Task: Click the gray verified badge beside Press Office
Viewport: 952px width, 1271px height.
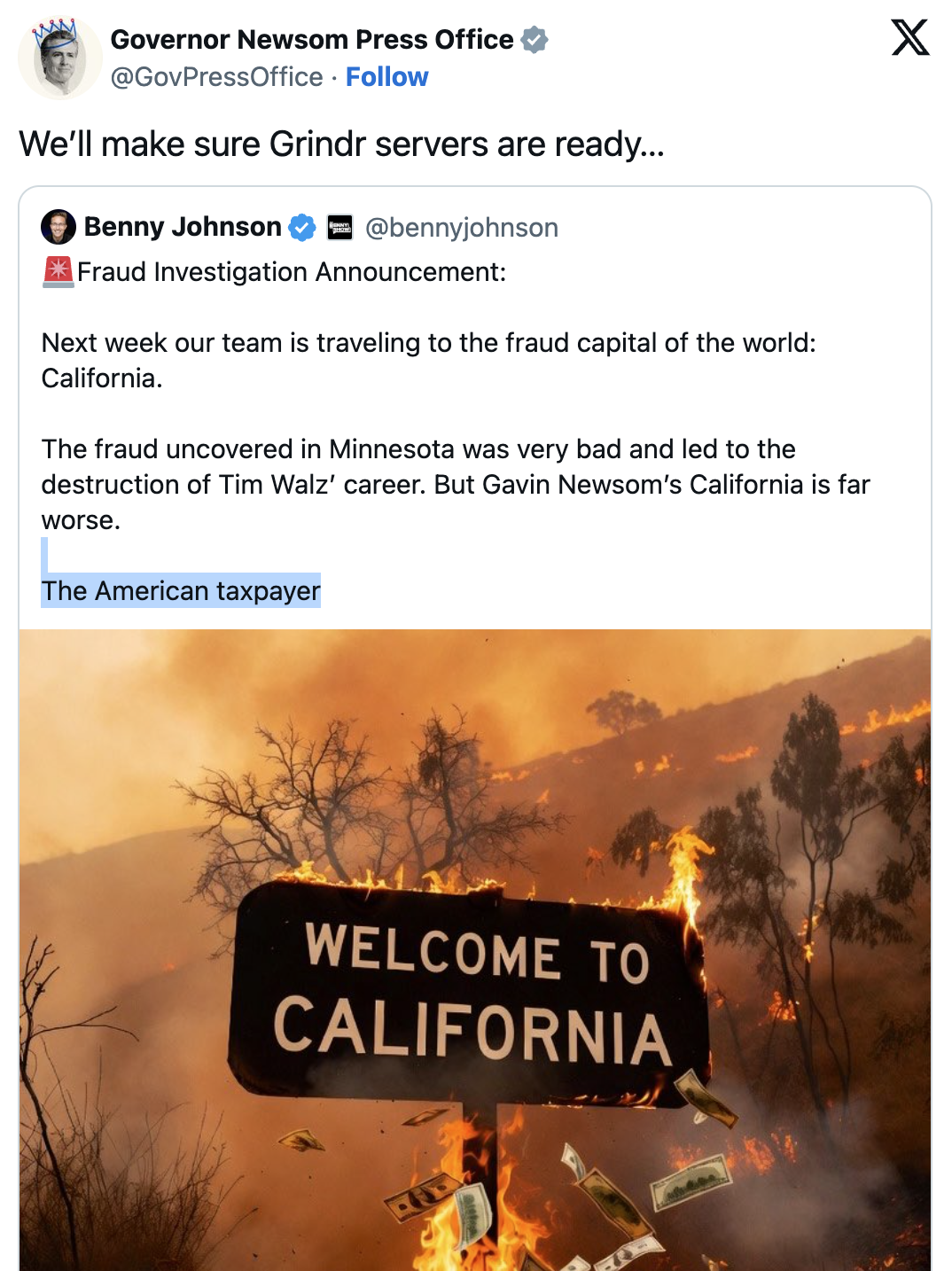Action: point(535,40)
